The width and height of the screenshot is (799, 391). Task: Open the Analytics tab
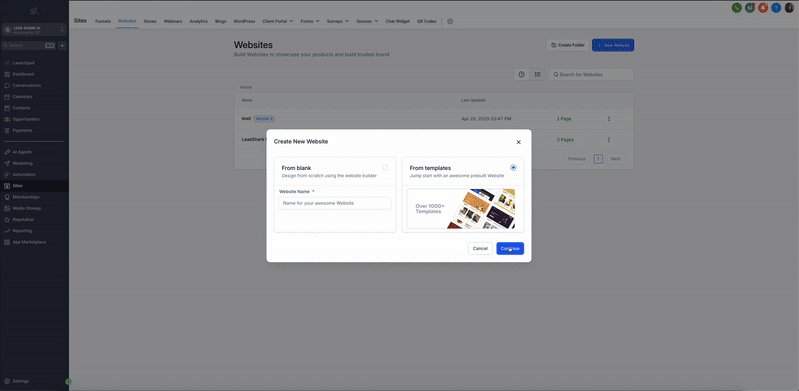(x=199, y=21)
